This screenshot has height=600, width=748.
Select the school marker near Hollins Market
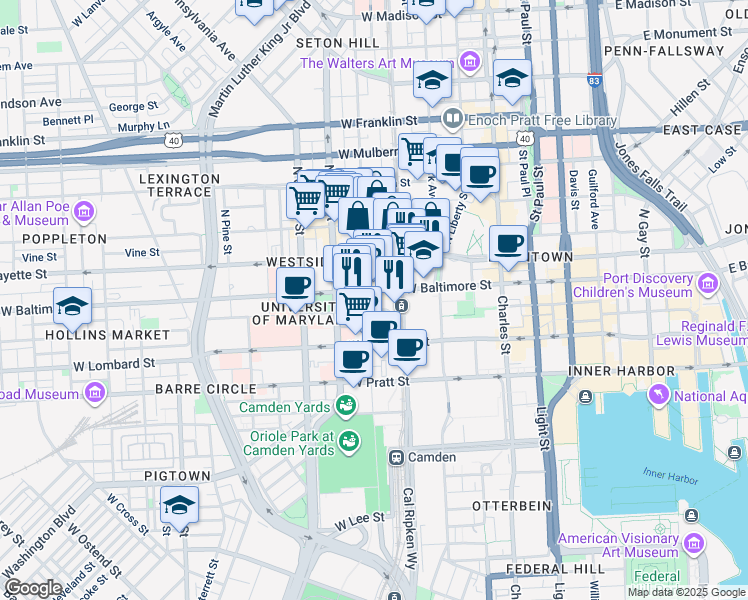[73, 306]
